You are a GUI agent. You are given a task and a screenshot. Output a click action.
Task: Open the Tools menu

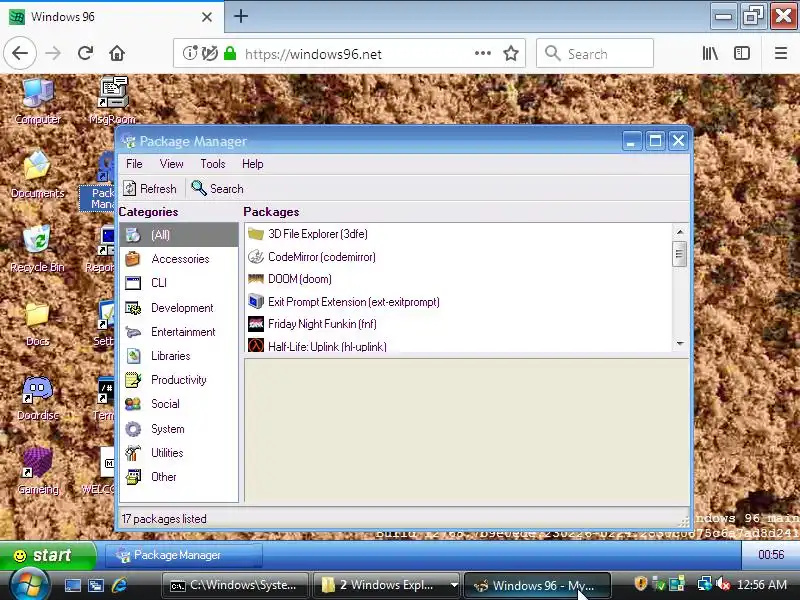pos(213,164)
